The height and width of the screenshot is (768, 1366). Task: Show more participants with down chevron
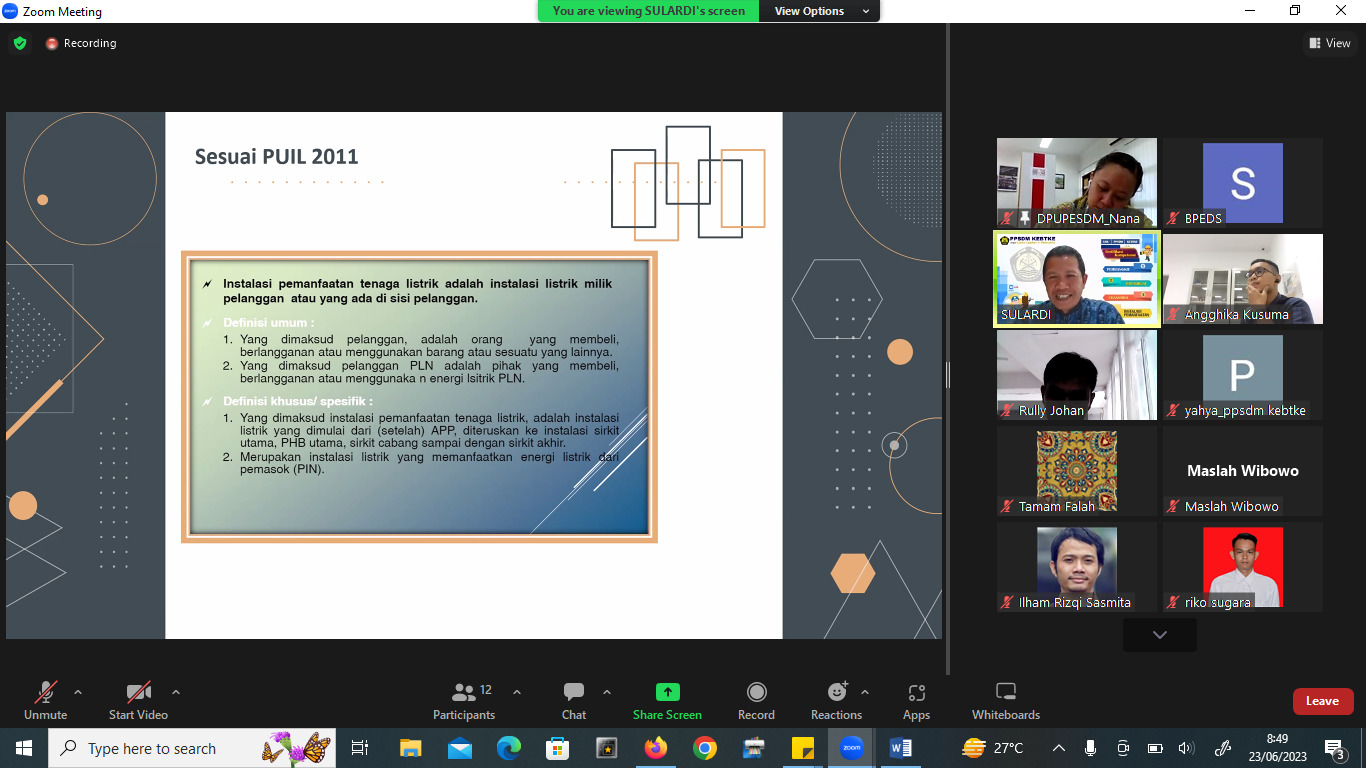(1160, 635)
